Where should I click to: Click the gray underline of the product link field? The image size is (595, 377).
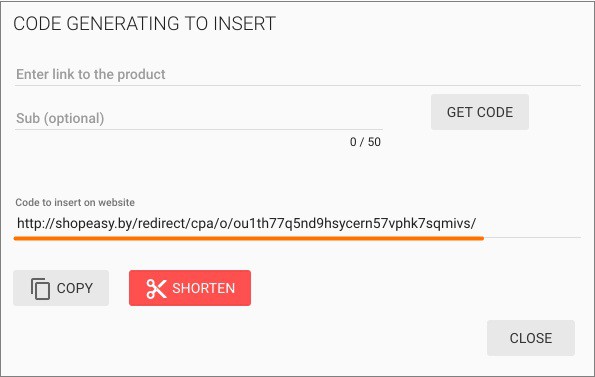click(x=298, y=86)
